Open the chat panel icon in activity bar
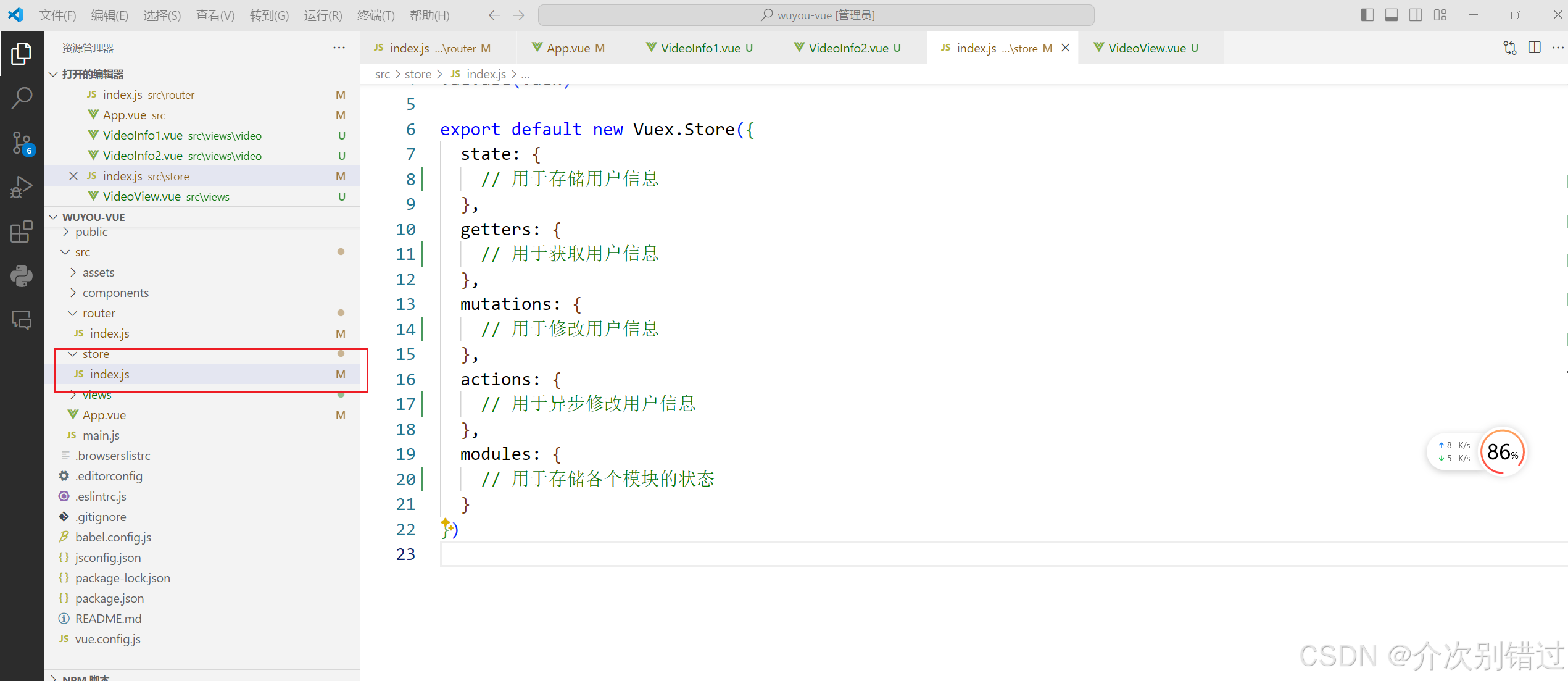Screen dimensions: 1568x681 pyautogui.click(x=22, y=320)
